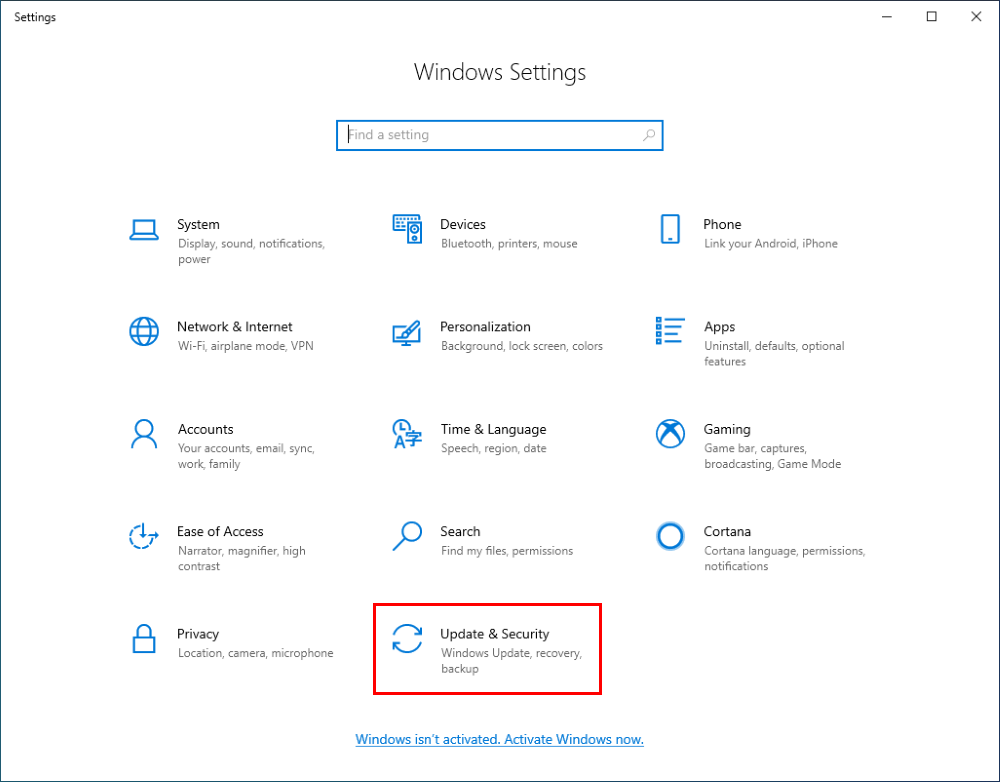Click the Time & Language icon
This screenshot has width=1000, height=782.
(407, 434)
